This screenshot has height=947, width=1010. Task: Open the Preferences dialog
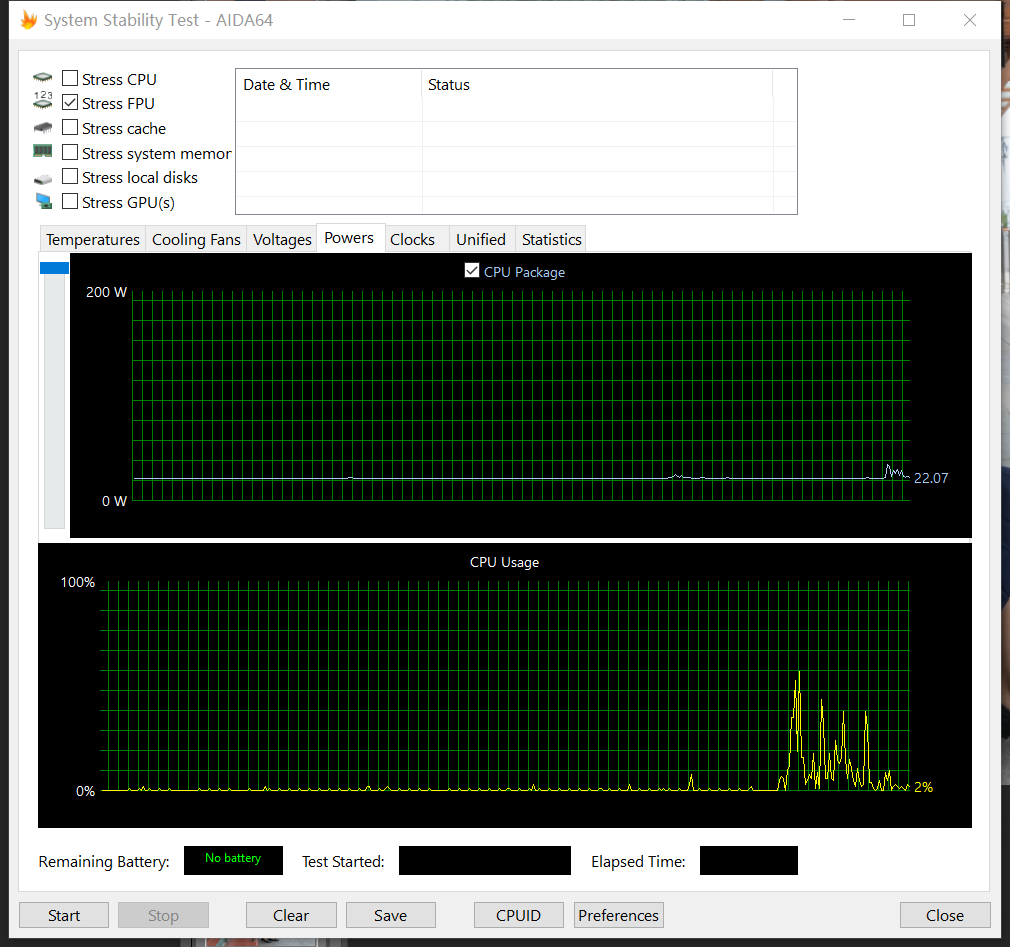pyautogui.click(x=618, y=915)
